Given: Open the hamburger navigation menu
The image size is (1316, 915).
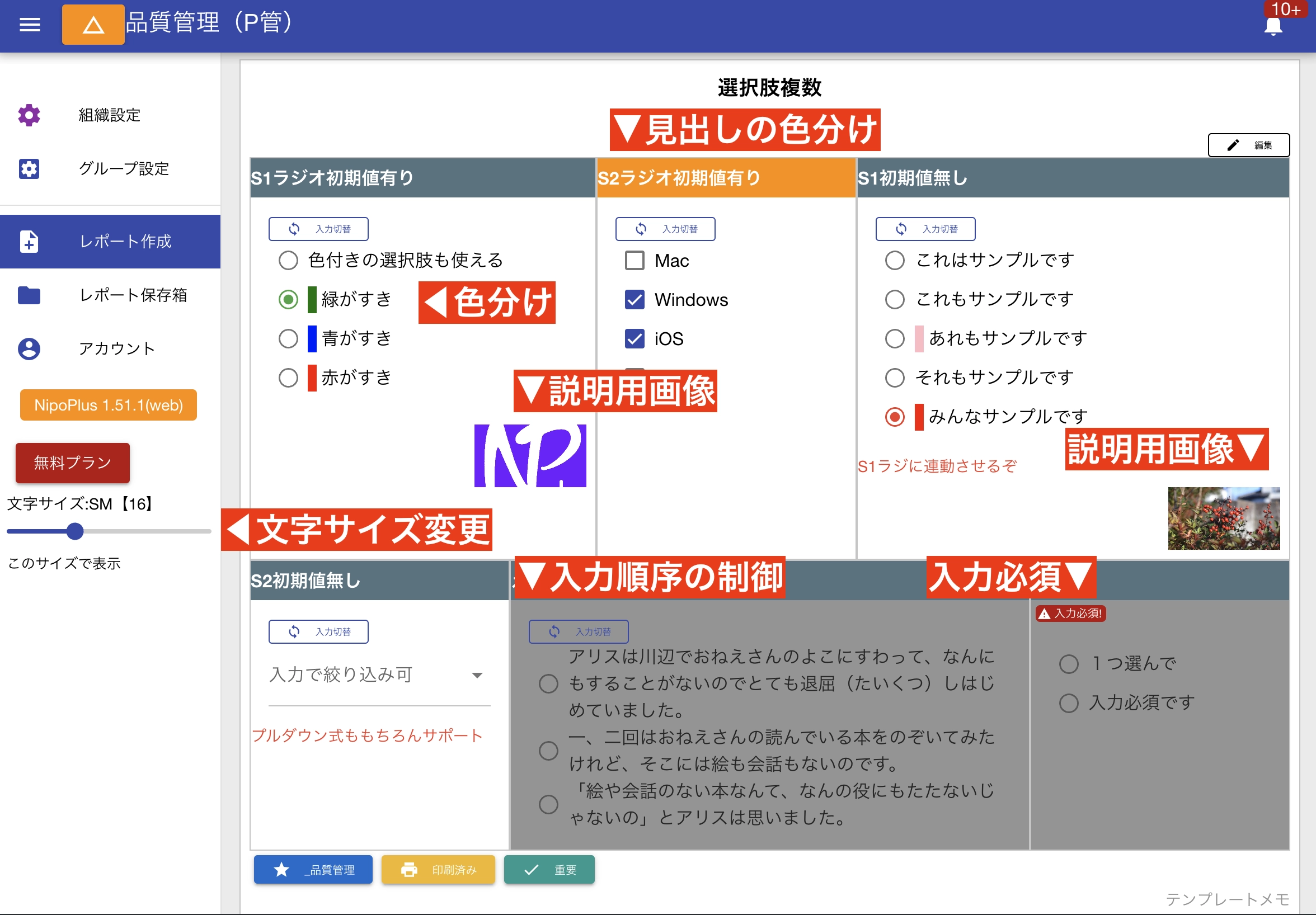Looking at the screenshot, I should (x=29, y=24).
